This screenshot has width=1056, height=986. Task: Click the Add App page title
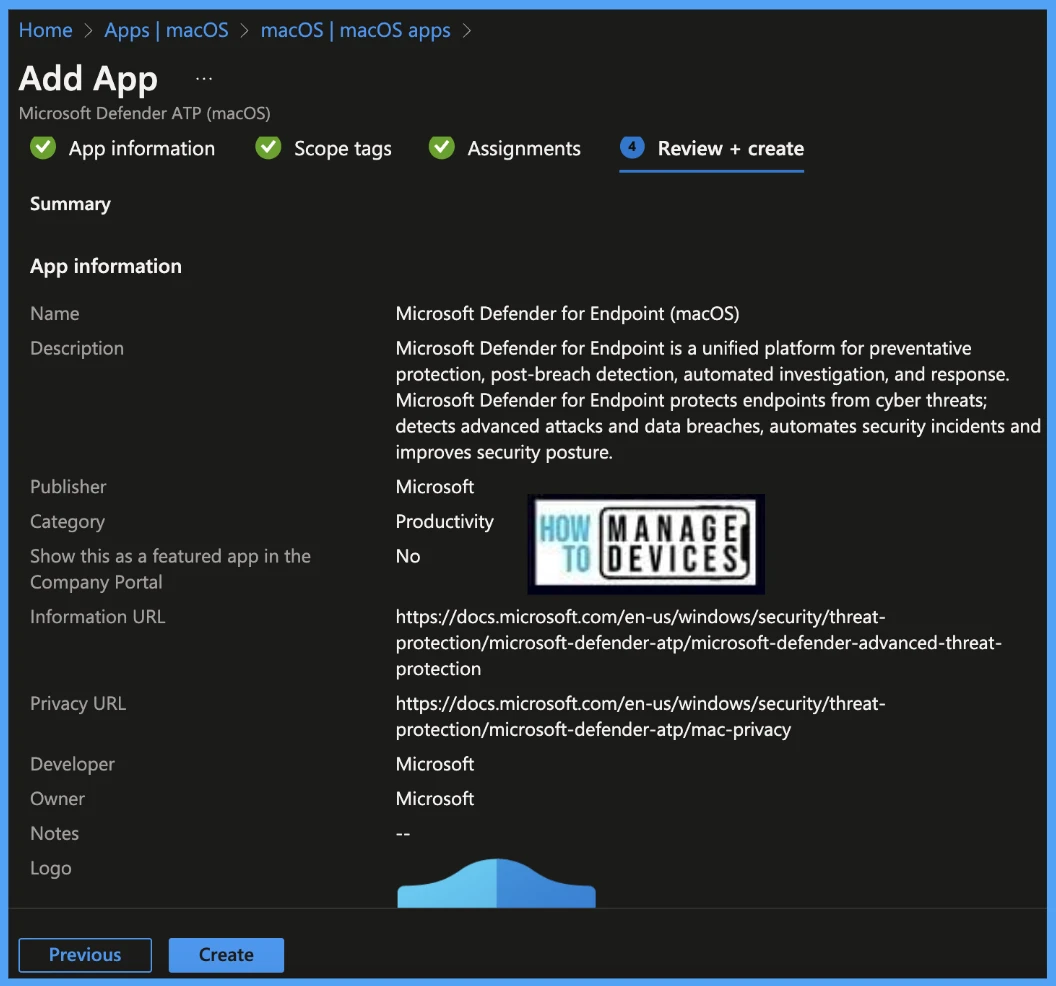pyautogui.click(x=88, y=78)
